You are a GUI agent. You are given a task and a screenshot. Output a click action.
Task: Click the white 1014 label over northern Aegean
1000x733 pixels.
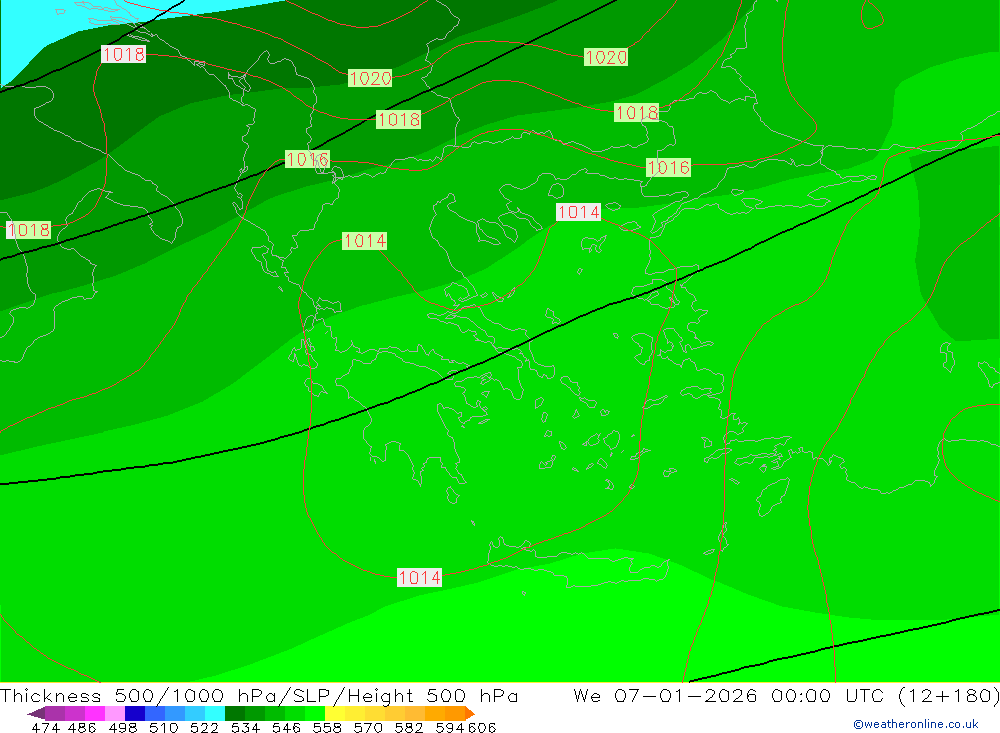click(578, 212)
